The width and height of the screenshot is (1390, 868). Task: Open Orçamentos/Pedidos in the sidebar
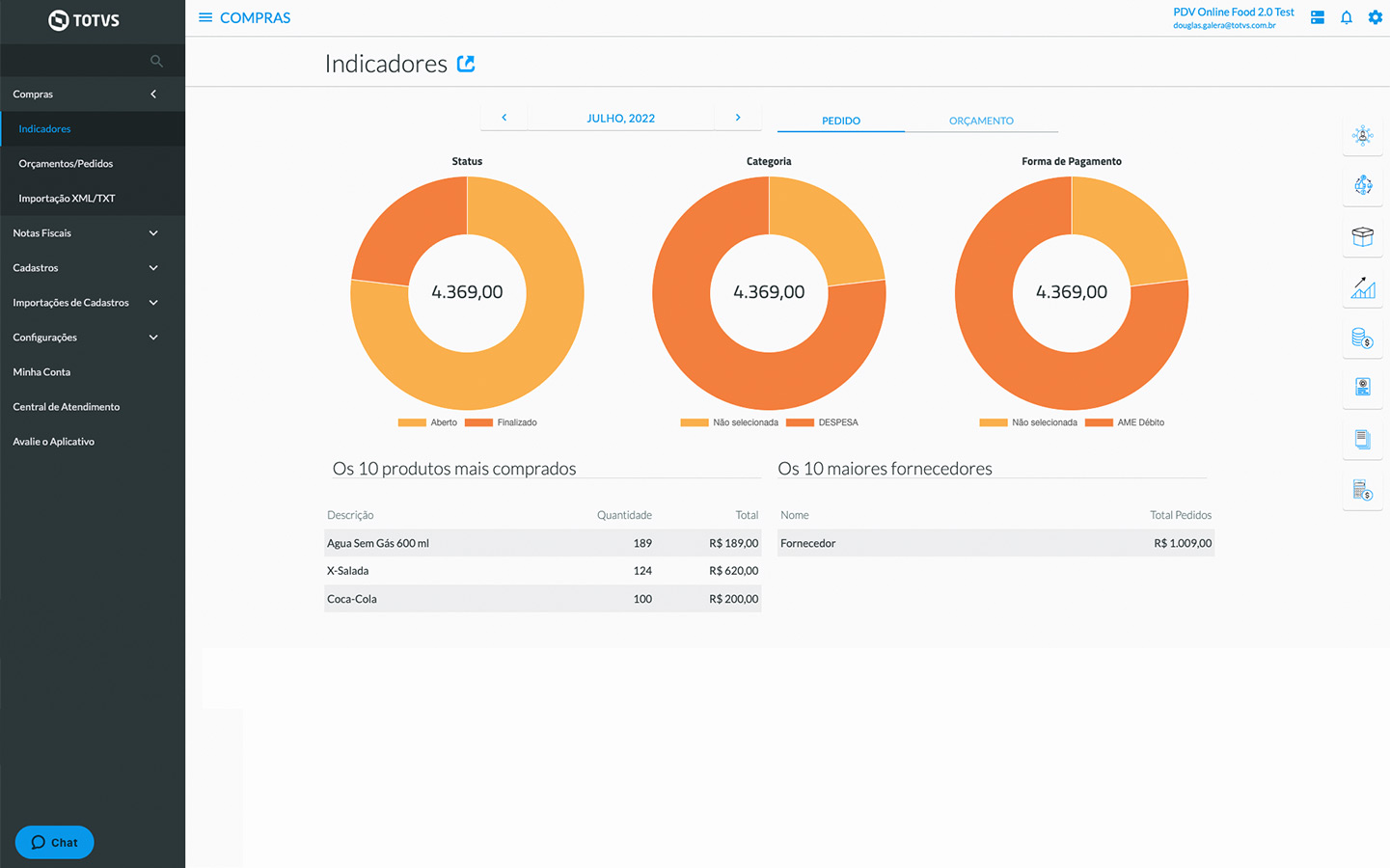[x=66, y=164]
